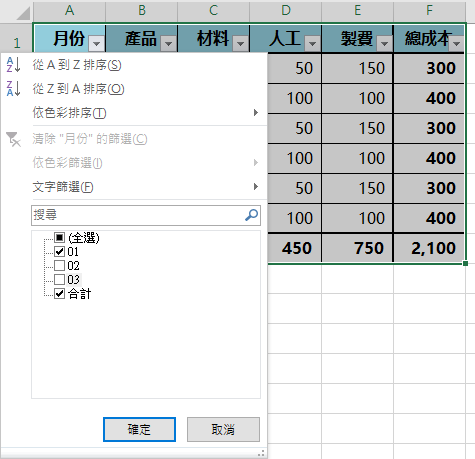Viewport: 475px width, 459px height.
Task: Select 清除 "月份" 的篩選 menu item
Action: click(133, 139)
